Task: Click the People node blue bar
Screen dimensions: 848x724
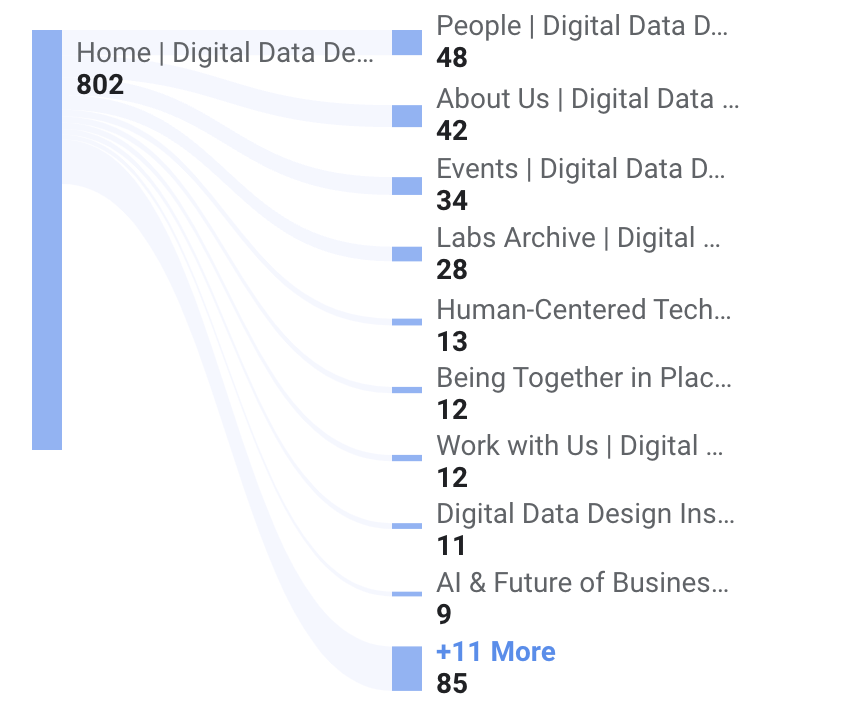Action: tap(407, 42)
